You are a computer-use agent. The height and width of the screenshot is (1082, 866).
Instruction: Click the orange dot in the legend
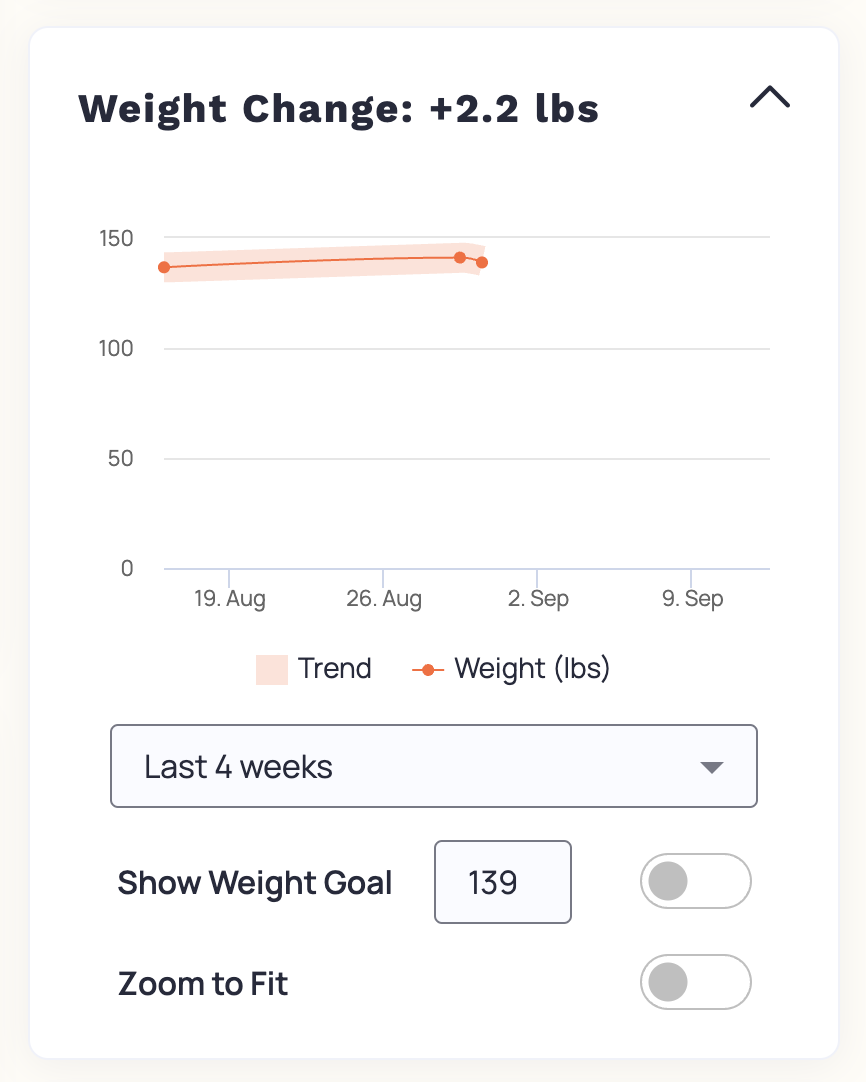[429, 668]
